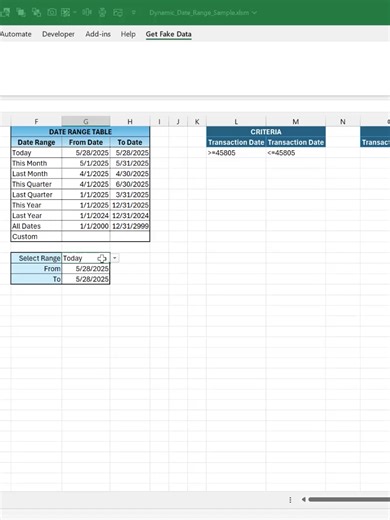Open the Customize Quick Access Toolbar arrow
Image resolution: width=390 pixels, height=520 pixels.
click(x=134, y=13)
